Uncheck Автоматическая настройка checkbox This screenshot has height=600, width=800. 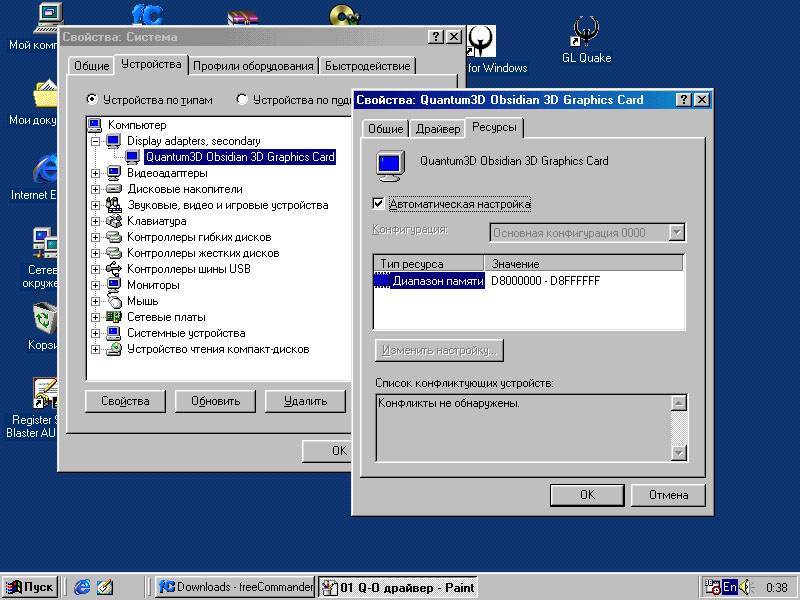(x=378, y=204)
